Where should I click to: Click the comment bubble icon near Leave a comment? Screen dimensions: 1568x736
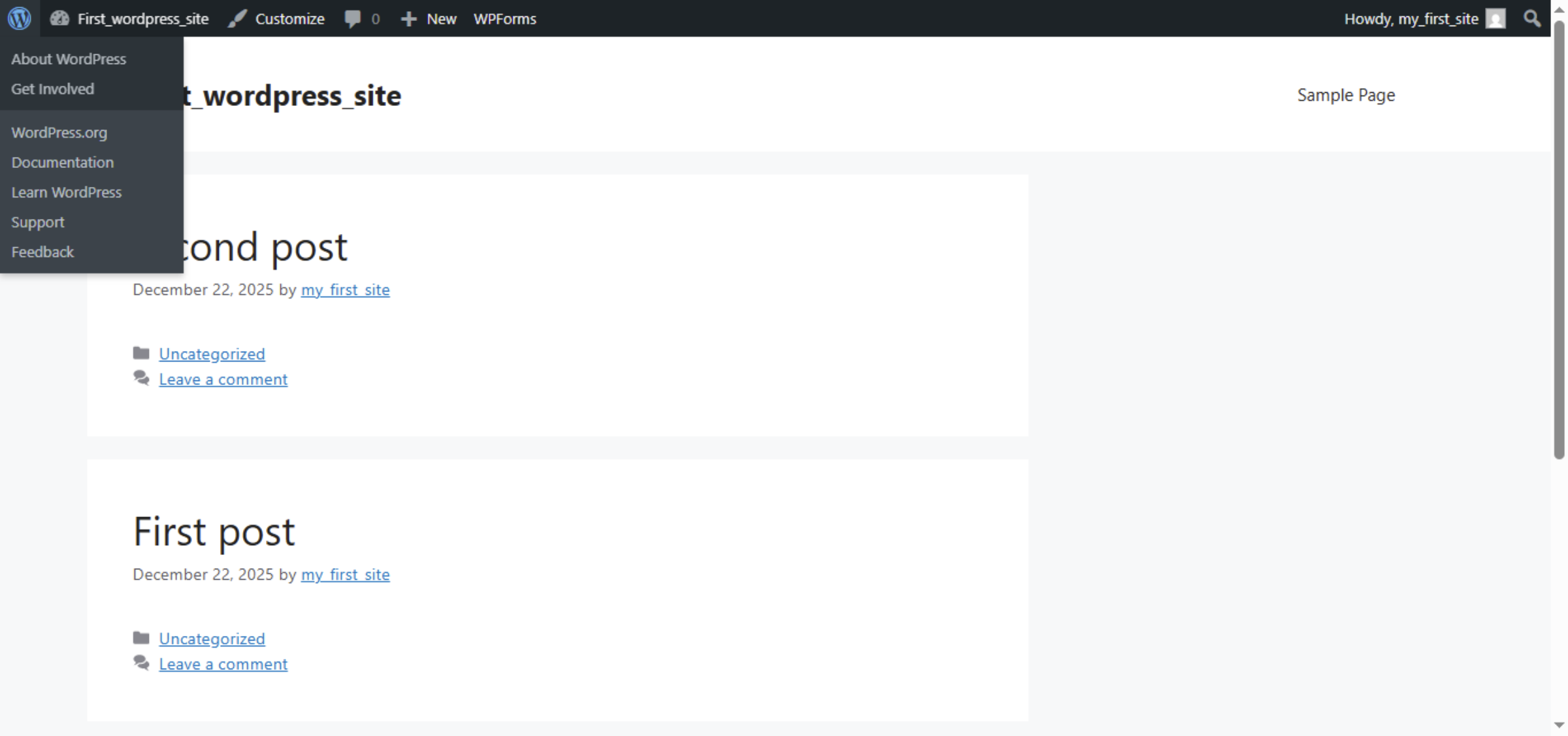click(x=141, y=378)
